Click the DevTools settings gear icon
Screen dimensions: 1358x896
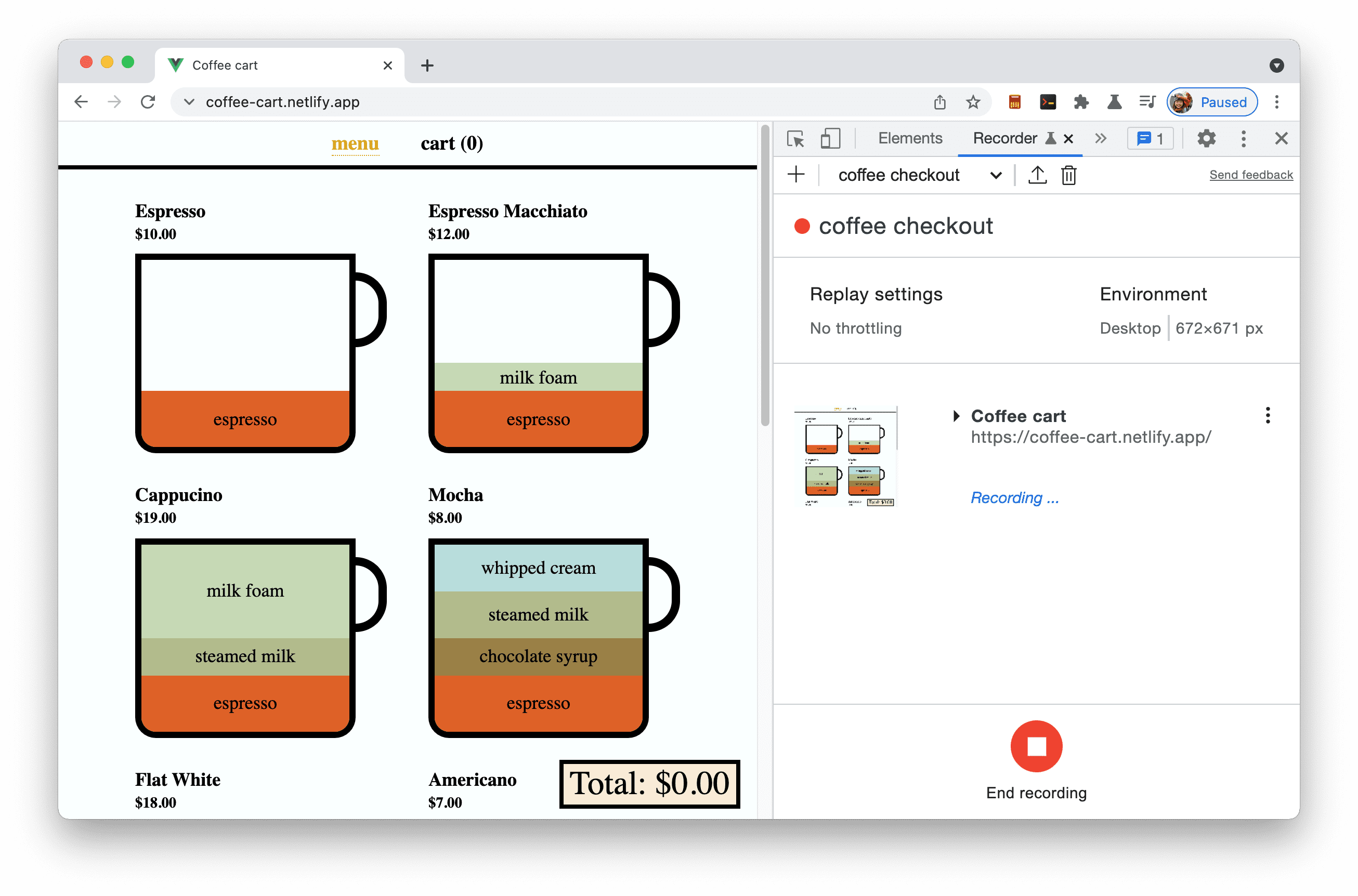pyautogui.click(x=1204, y=139)
